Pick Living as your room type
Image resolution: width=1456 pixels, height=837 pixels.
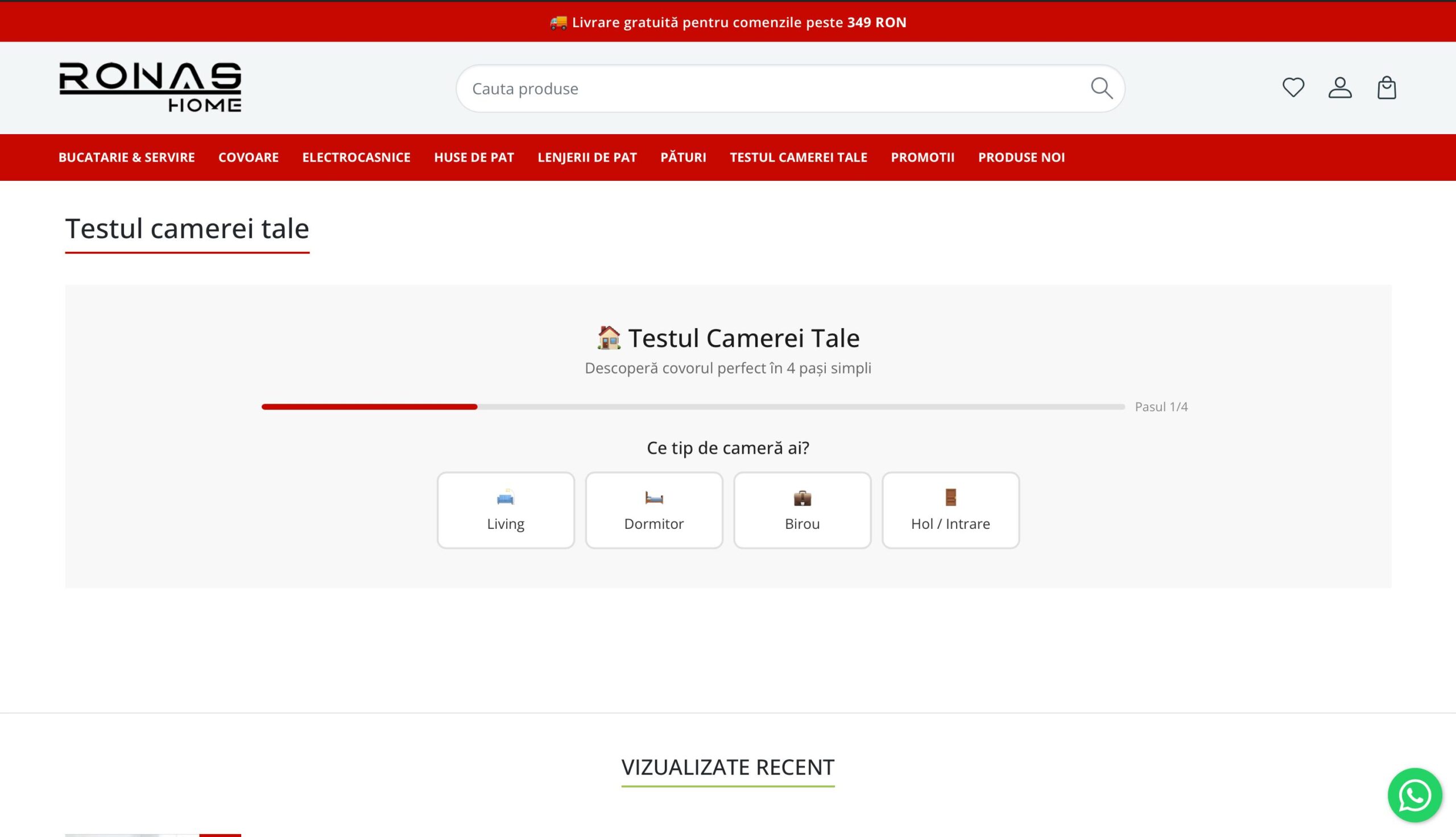[505, 523]
